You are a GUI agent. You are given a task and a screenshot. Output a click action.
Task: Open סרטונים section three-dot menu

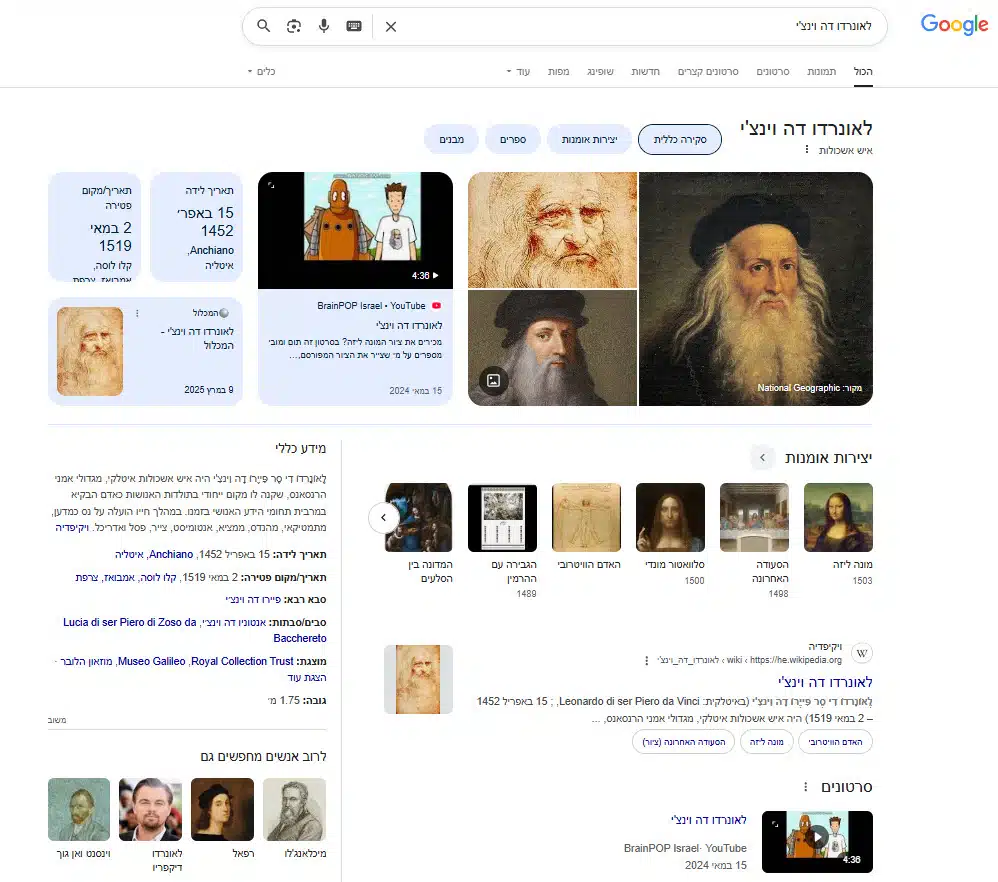(x=805, y=787)
